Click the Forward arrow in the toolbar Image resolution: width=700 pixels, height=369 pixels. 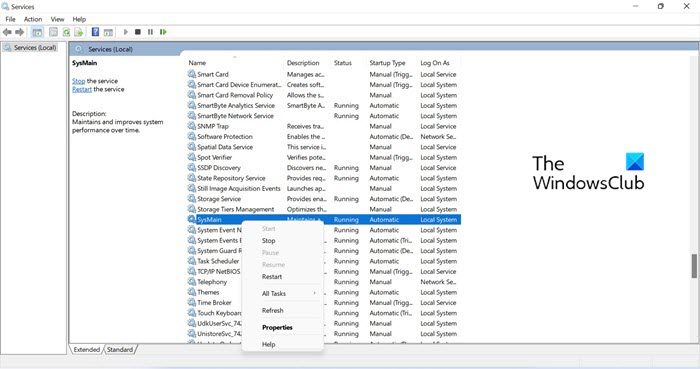(x=19, y=32)
